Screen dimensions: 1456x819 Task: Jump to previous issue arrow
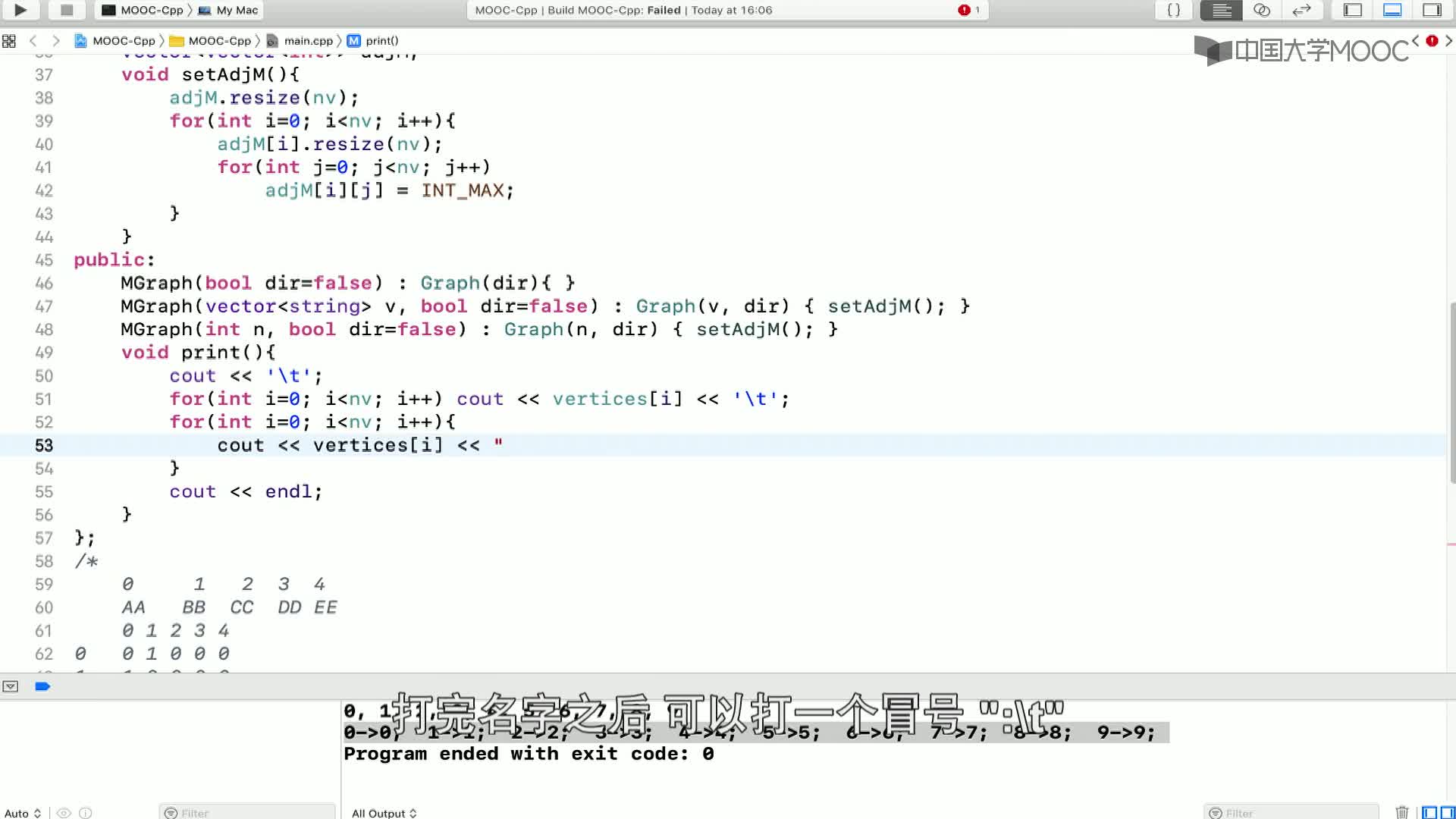pyautogui.click(x=1415, y=41)
